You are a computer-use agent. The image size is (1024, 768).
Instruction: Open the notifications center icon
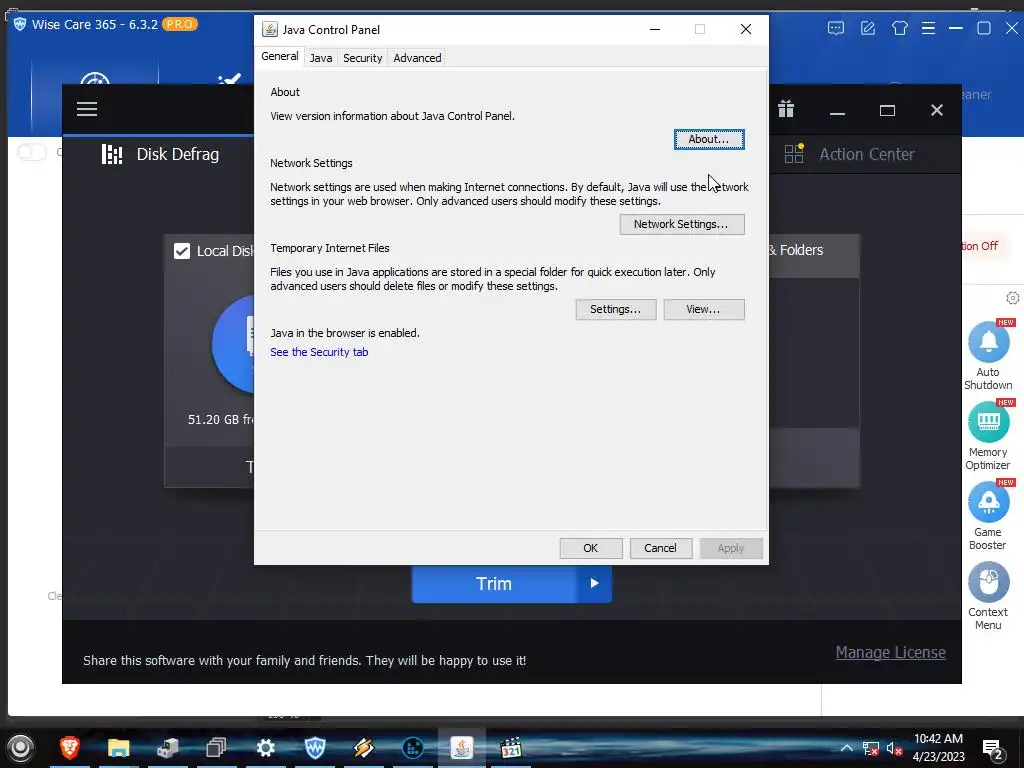click(x=993, y=749)
